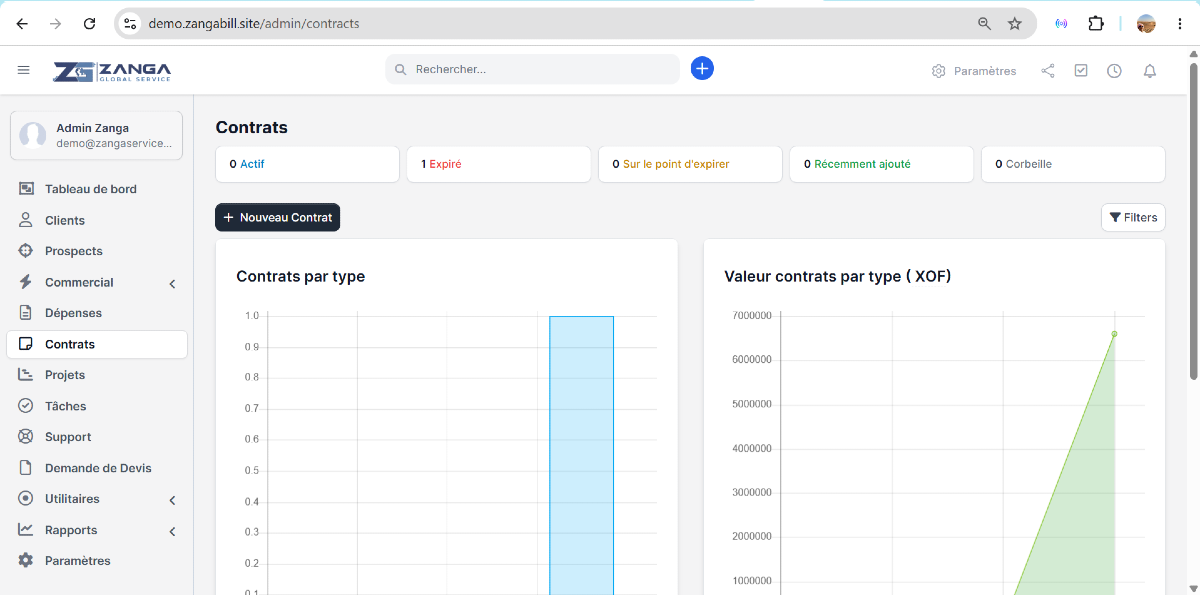Click the page vertical scrollbar
1200x595 pixels.
pyautogui.click(x=1193, y=220)
